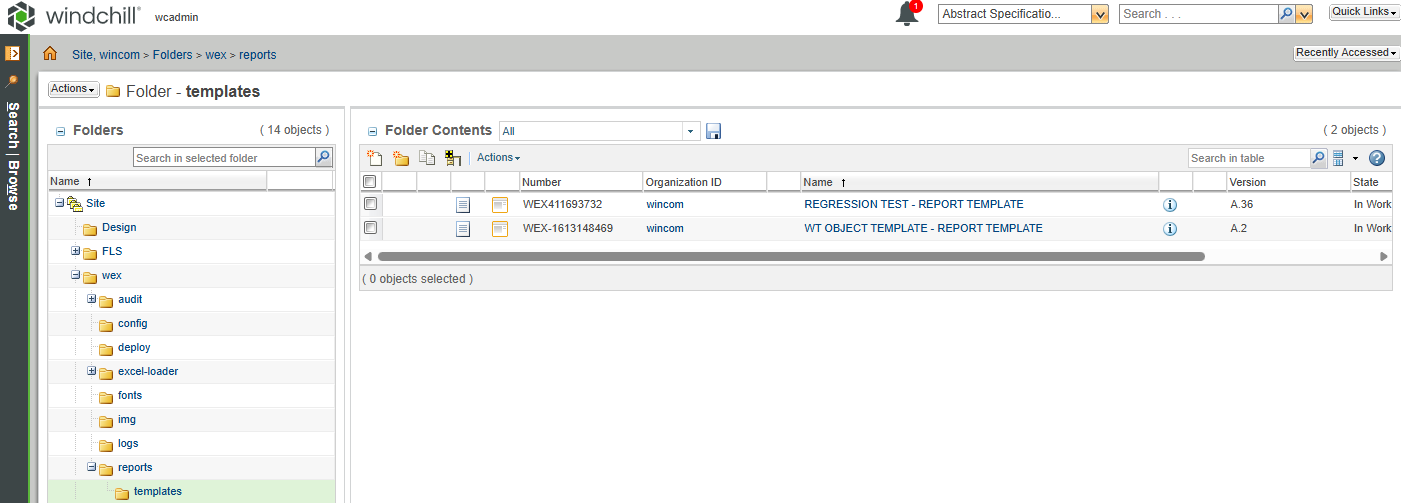The image size is (1401, 503).
Task: Expand the left navigator panel arrow
Action: (13, 53)
